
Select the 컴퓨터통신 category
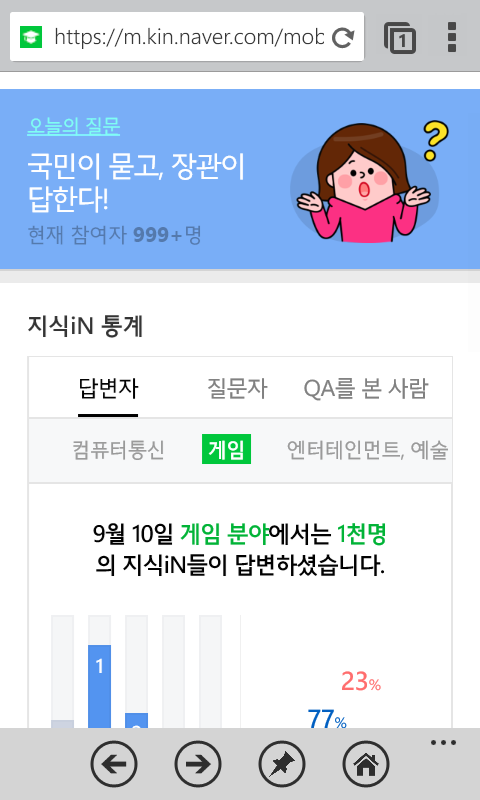pos(118,450)
